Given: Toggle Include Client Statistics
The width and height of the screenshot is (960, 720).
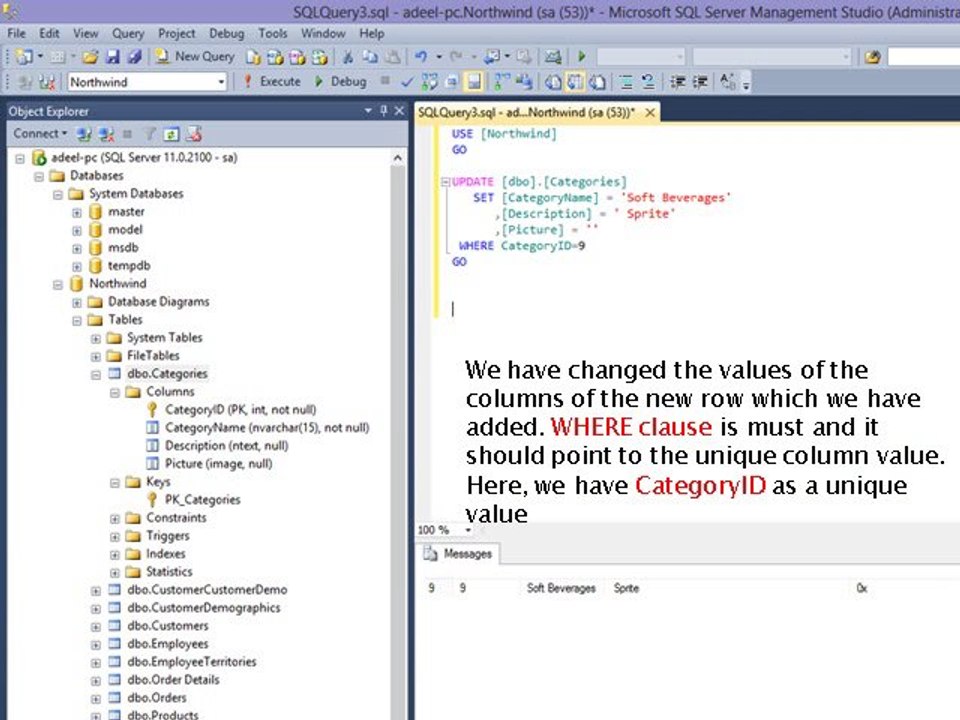Looking at the screenshot, I should 523,81.
